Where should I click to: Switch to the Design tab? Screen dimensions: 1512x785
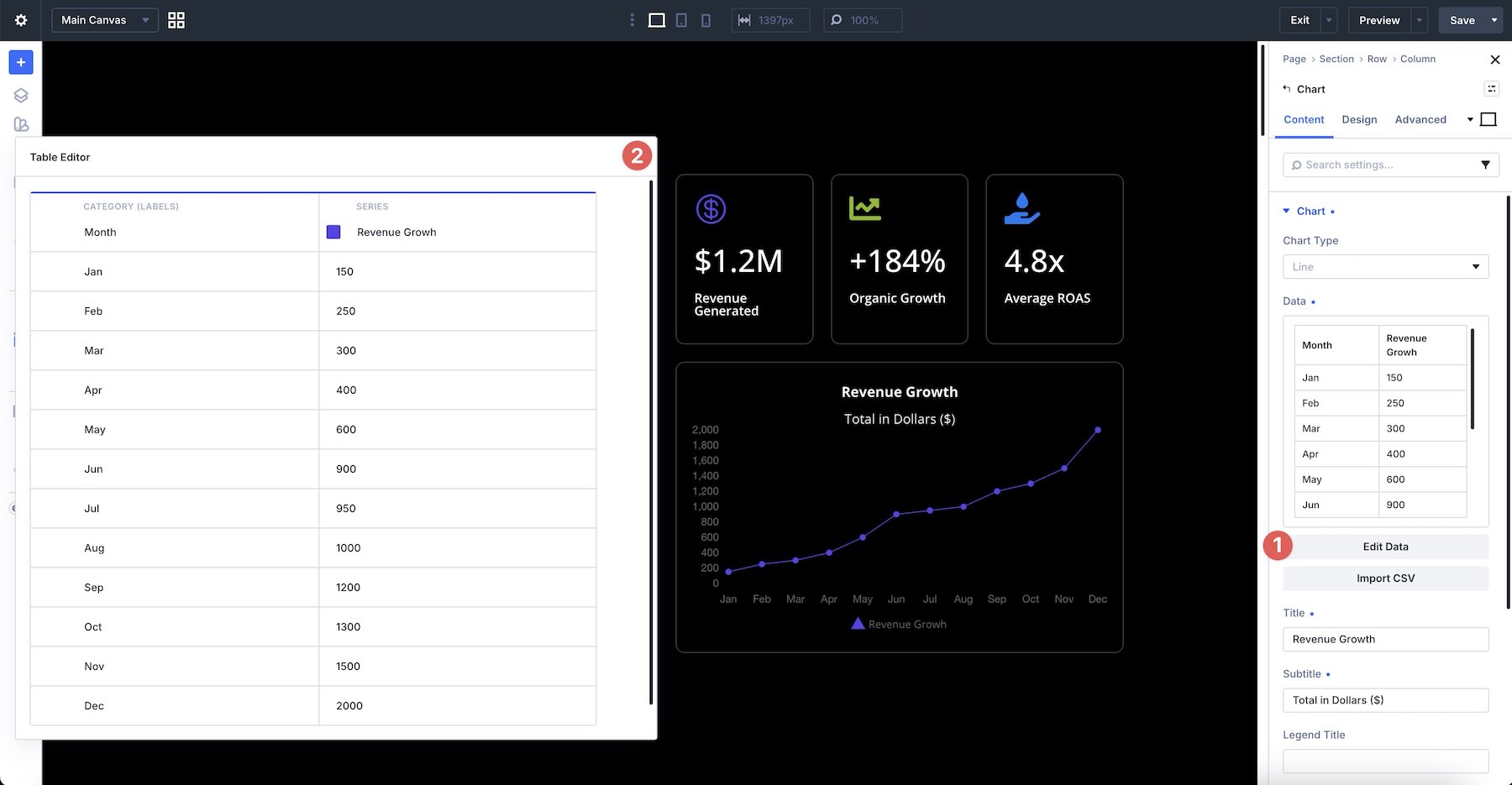click(1359, 120)
